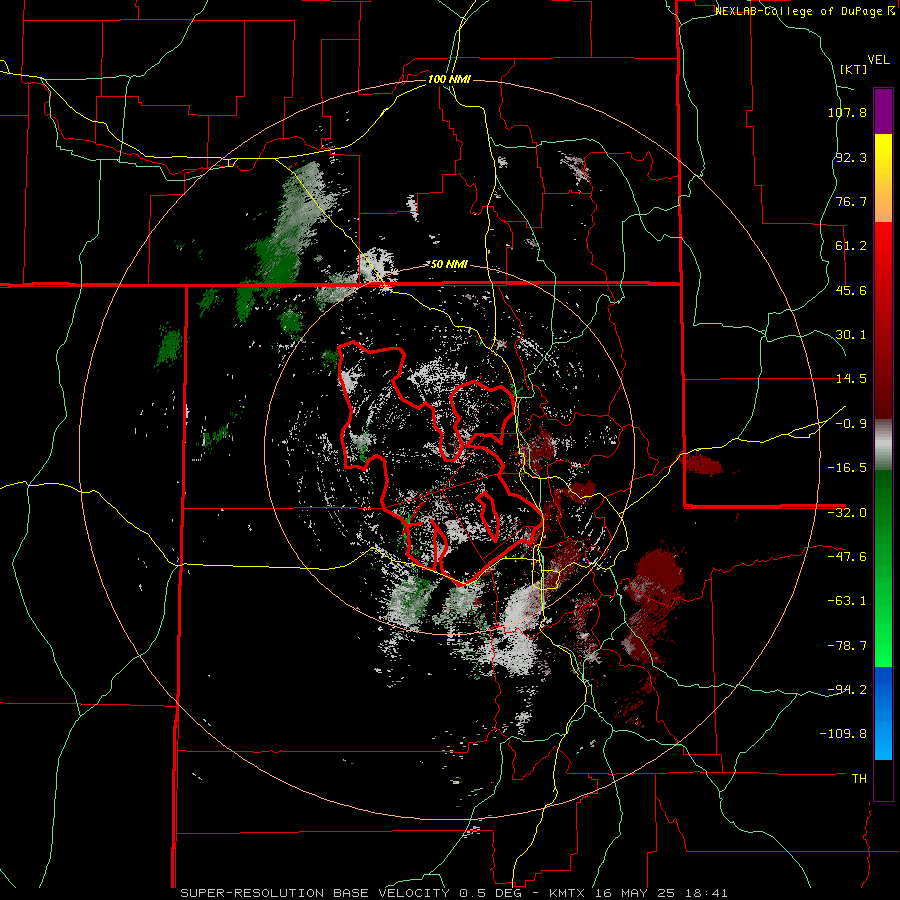Click the yellow-orange segment of velocity color bar
The image size is (900, 900).
883,179
